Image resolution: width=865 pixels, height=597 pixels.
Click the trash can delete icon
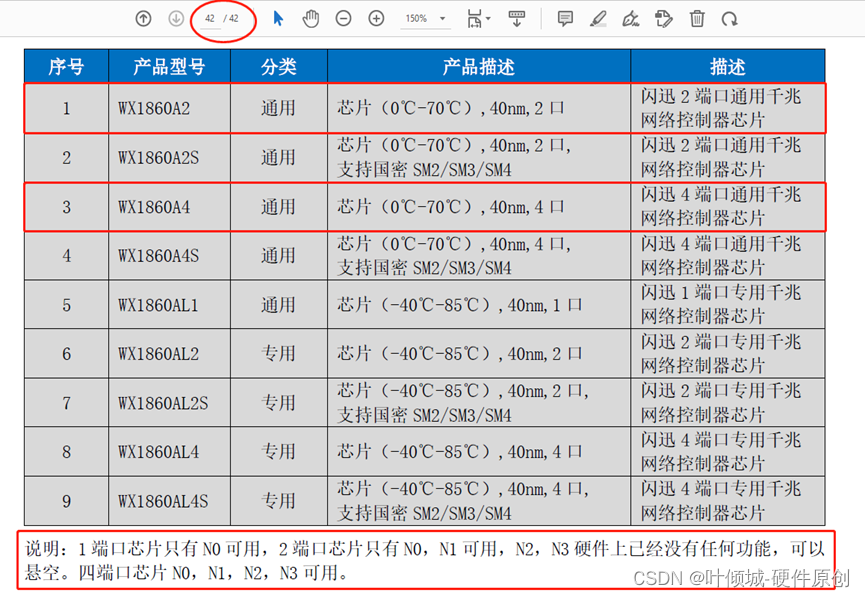pos(697,19)
